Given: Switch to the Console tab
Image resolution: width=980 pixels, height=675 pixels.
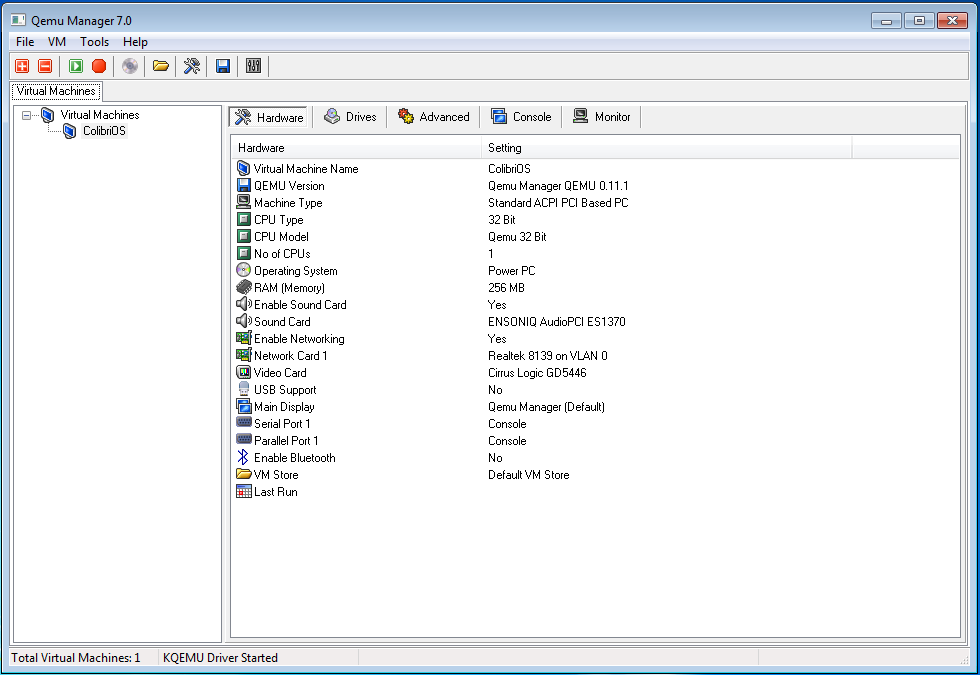Looking at the screenshot, I should (x=521, y=117).
